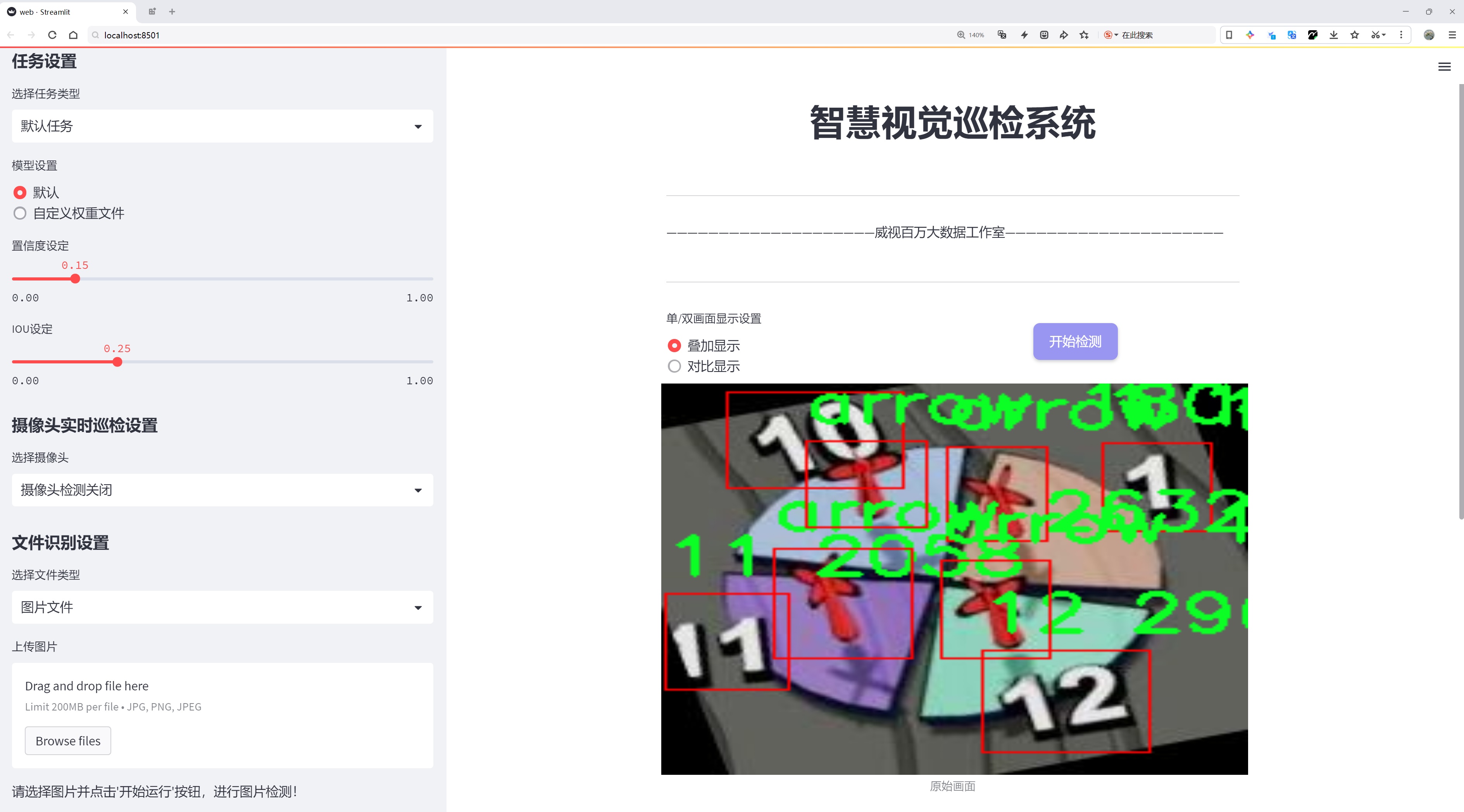
Task: Click the 原始画面 image caption
Action: tap(952, 786)
